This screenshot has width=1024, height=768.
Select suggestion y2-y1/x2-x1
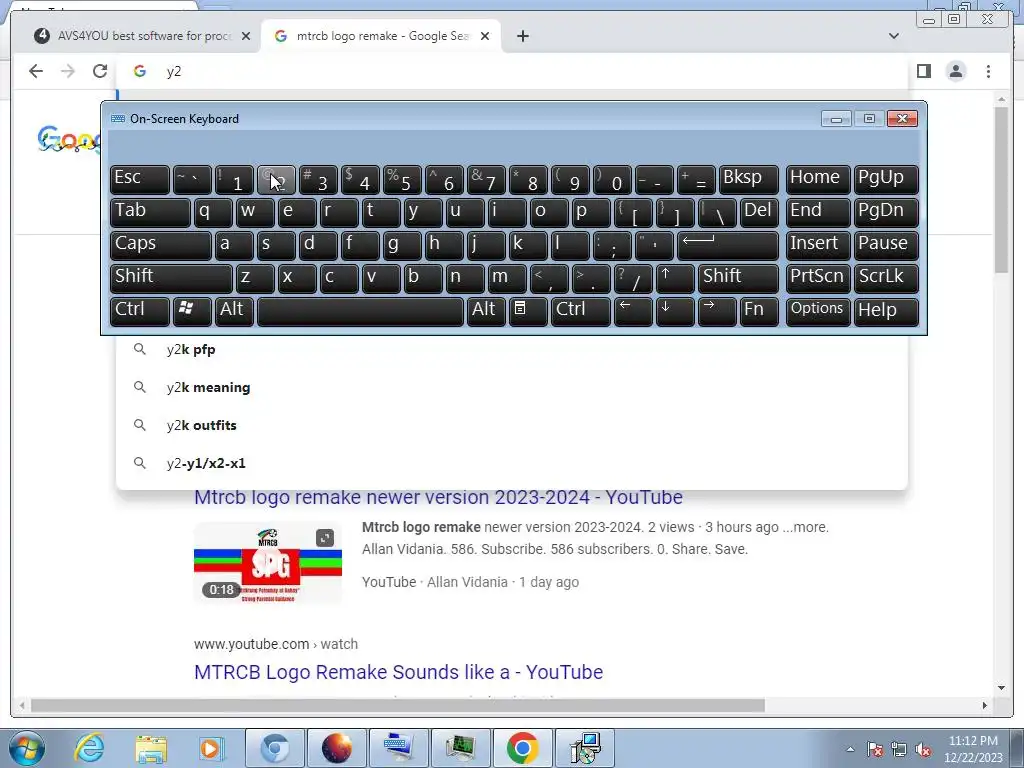[x=512, y=463]
